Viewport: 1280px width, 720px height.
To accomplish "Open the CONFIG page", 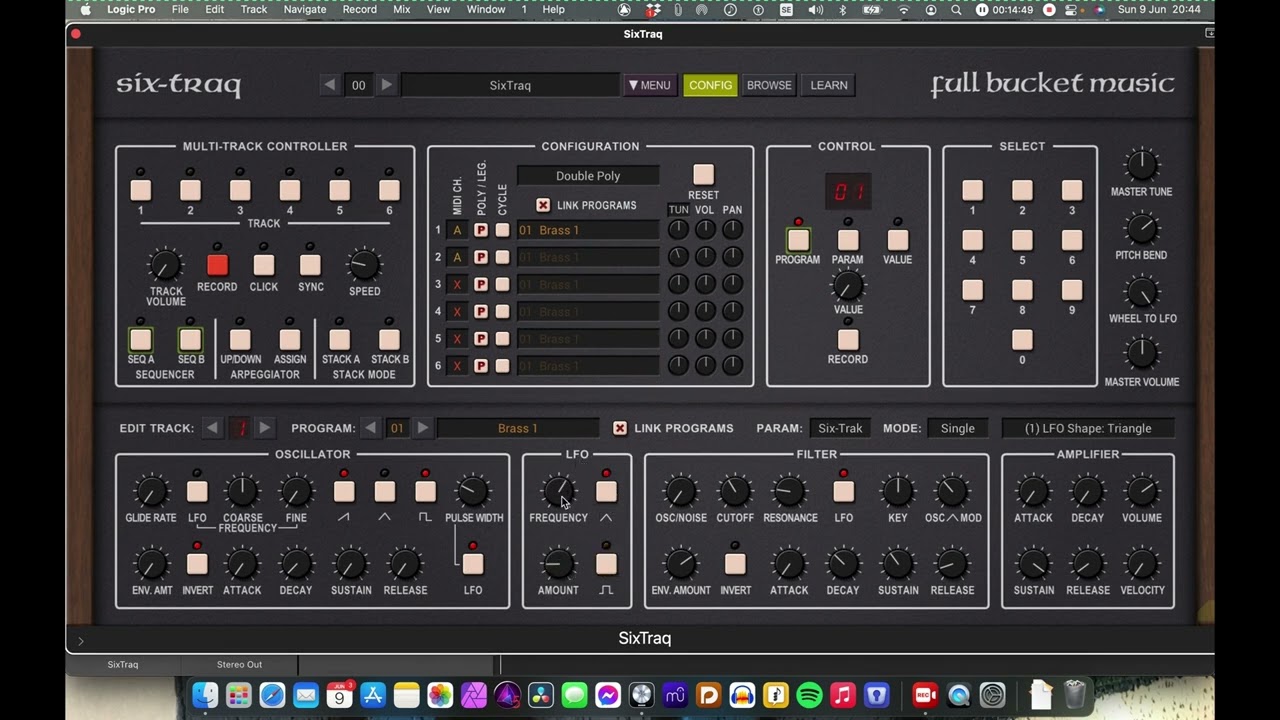I will coord(710,85).
